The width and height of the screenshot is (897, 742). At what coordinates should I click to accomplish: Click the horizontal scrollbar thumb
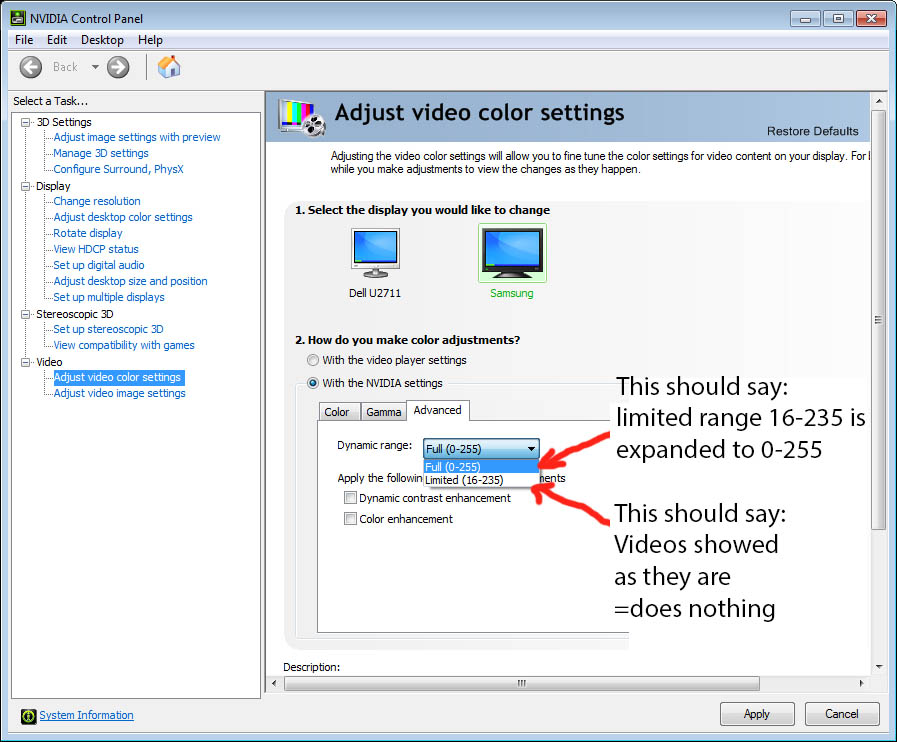pyautogui.click(x=522, y=684)
